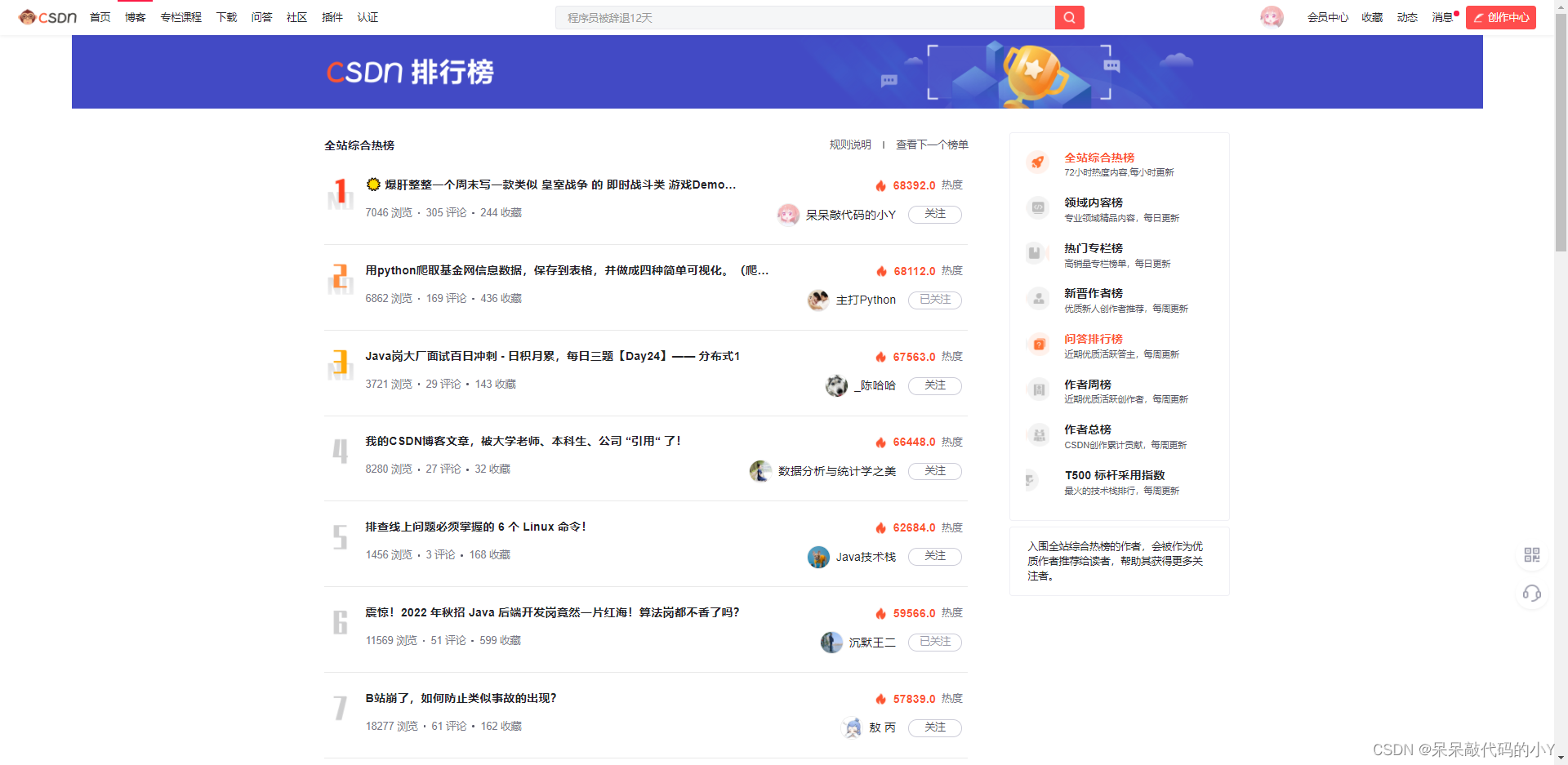Viewport: 1568px width, 765px height.
Task: Select 作者周榜 ranking list
Action: (1088, 385)
